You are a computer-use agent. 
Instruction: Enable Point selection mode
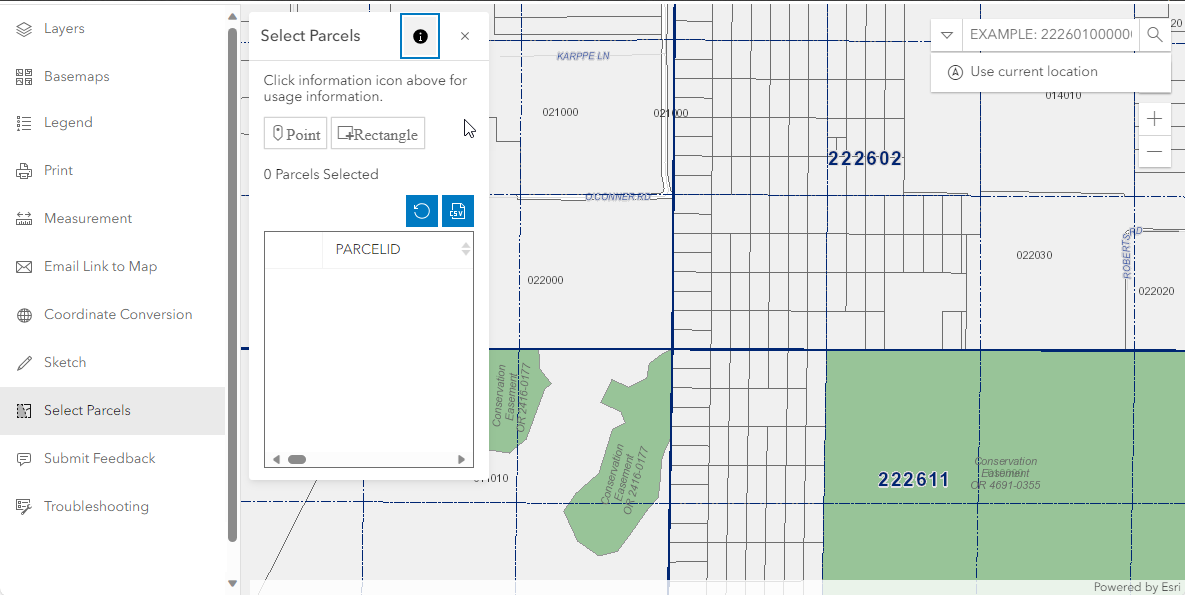[x=295, y=133]
